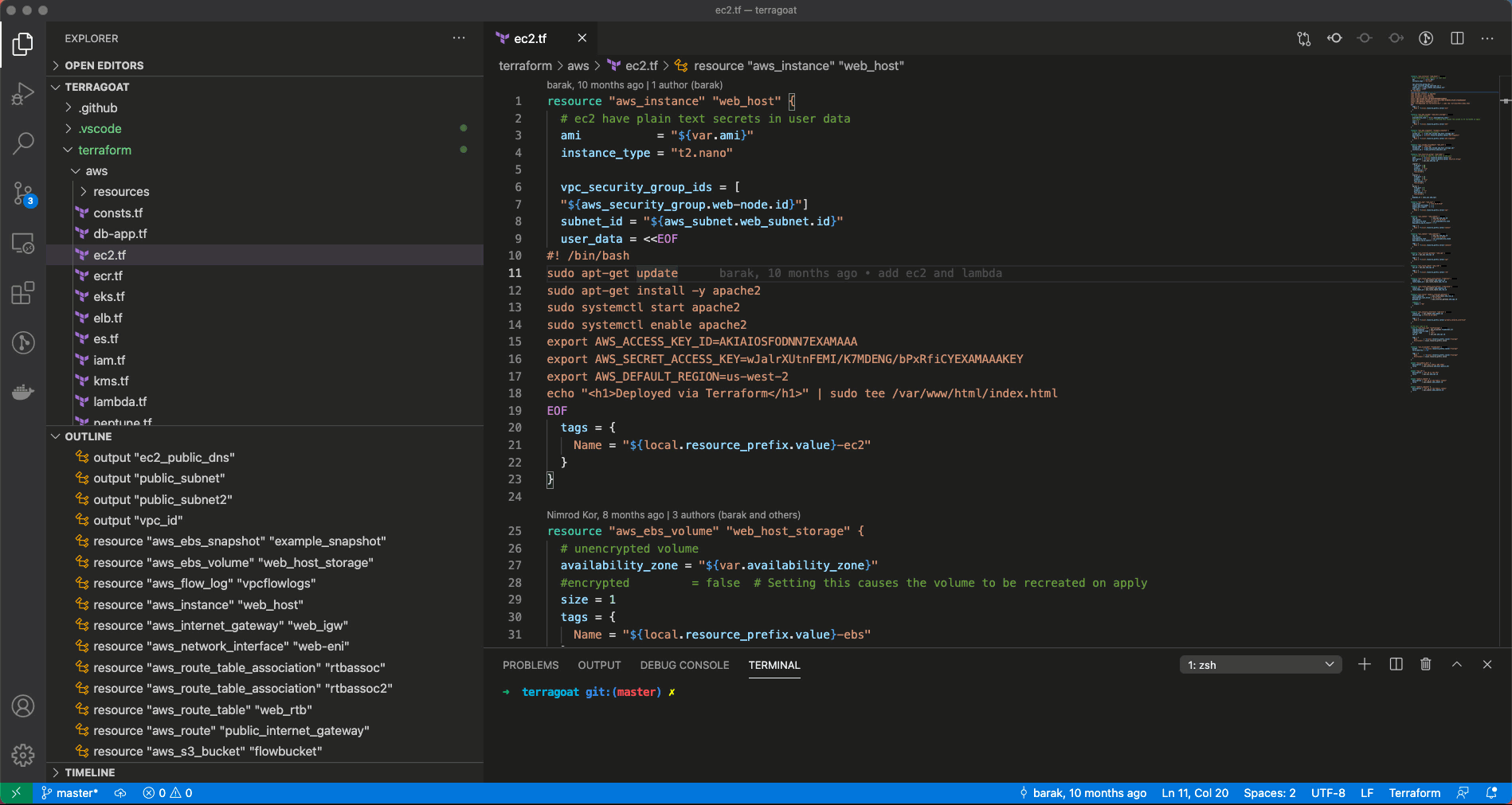The image size is (1512, 805).
Task: Open Manage via the settings gear
Action: click(22, 755)
